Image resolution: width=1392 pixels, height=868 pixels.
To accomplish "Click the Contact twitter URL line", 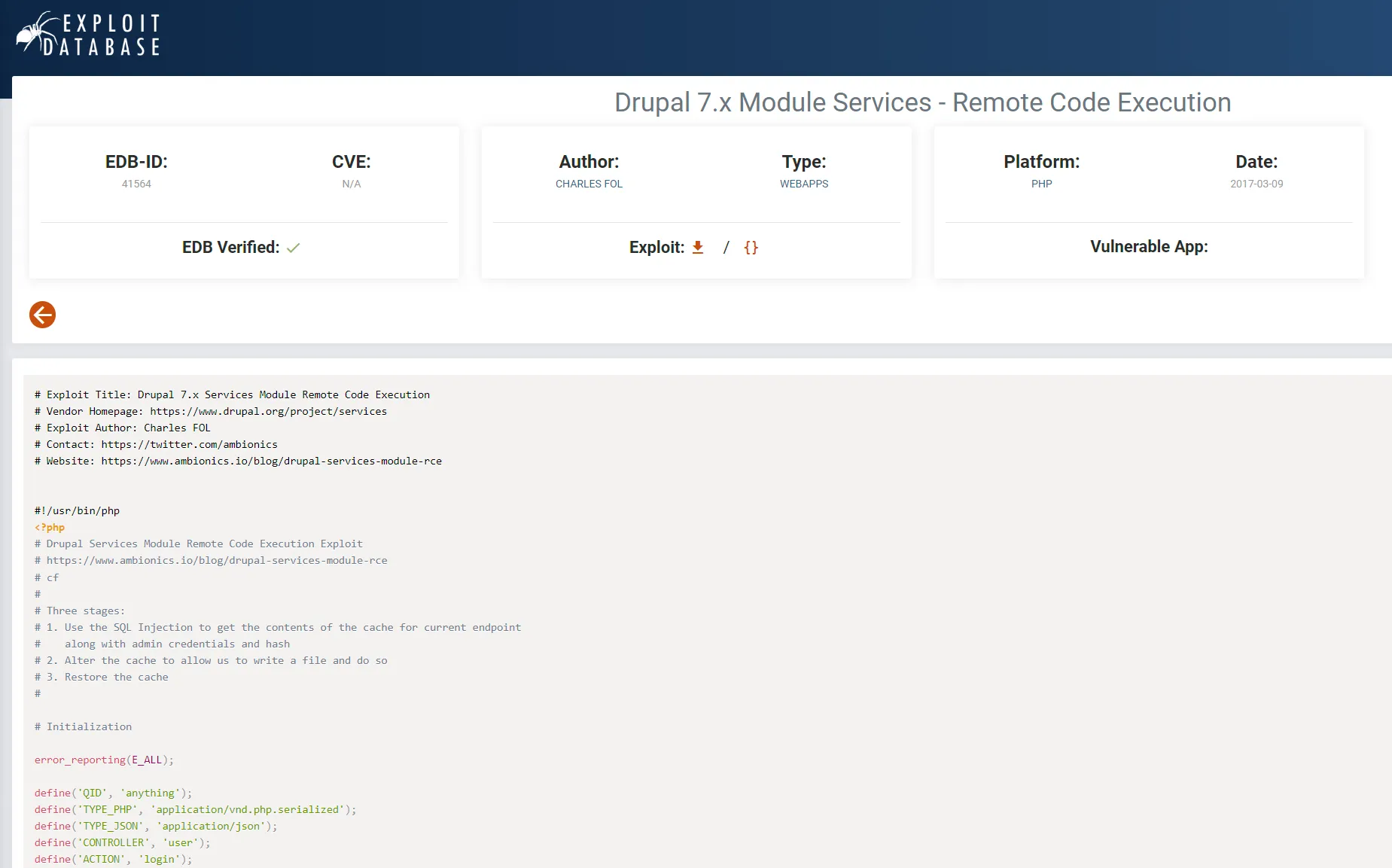I will [x=156, y=444].
